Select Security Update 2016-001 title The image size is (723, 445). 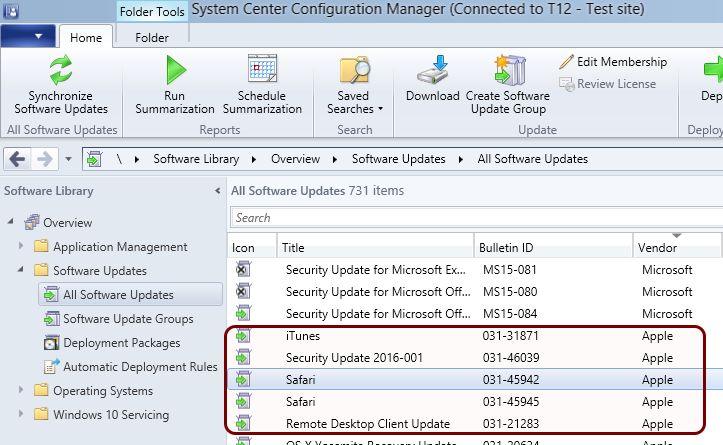click(x=354, y=358)
